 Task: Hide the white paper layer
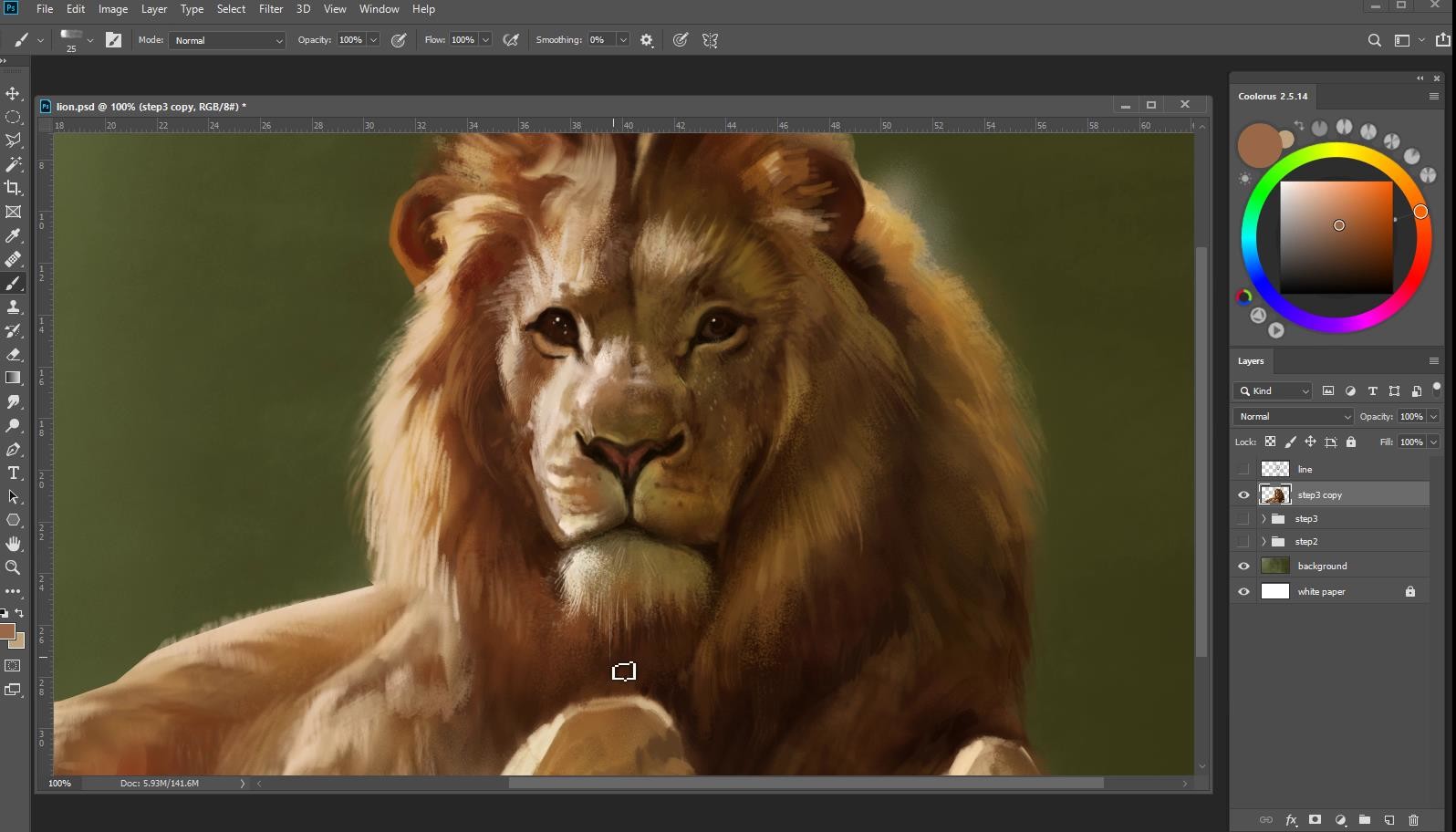(x=1243, y=591)
